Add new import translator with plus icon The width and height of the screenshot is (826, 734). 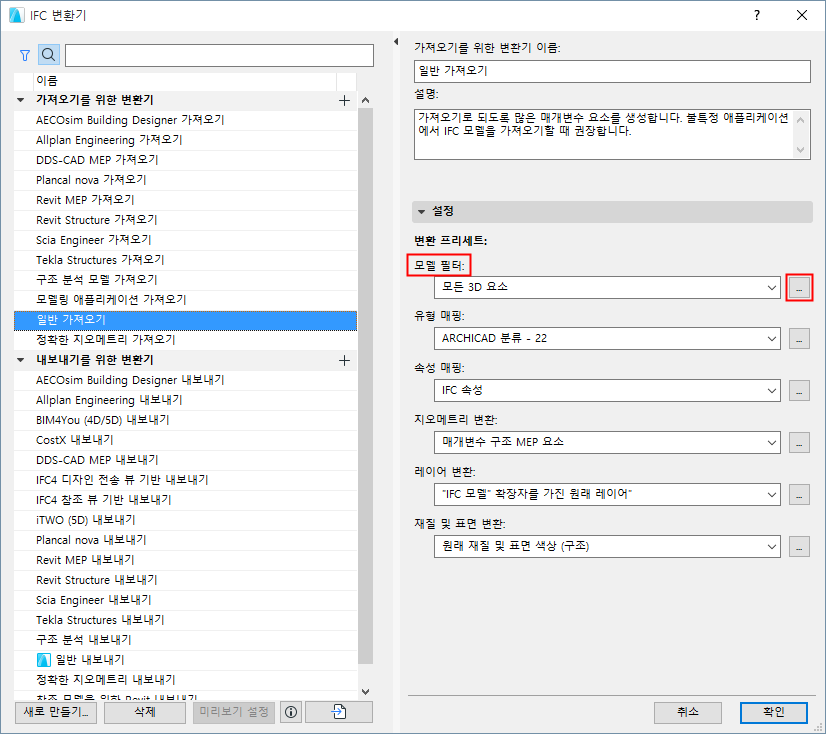pyautogui.click(x=345, y=101)
